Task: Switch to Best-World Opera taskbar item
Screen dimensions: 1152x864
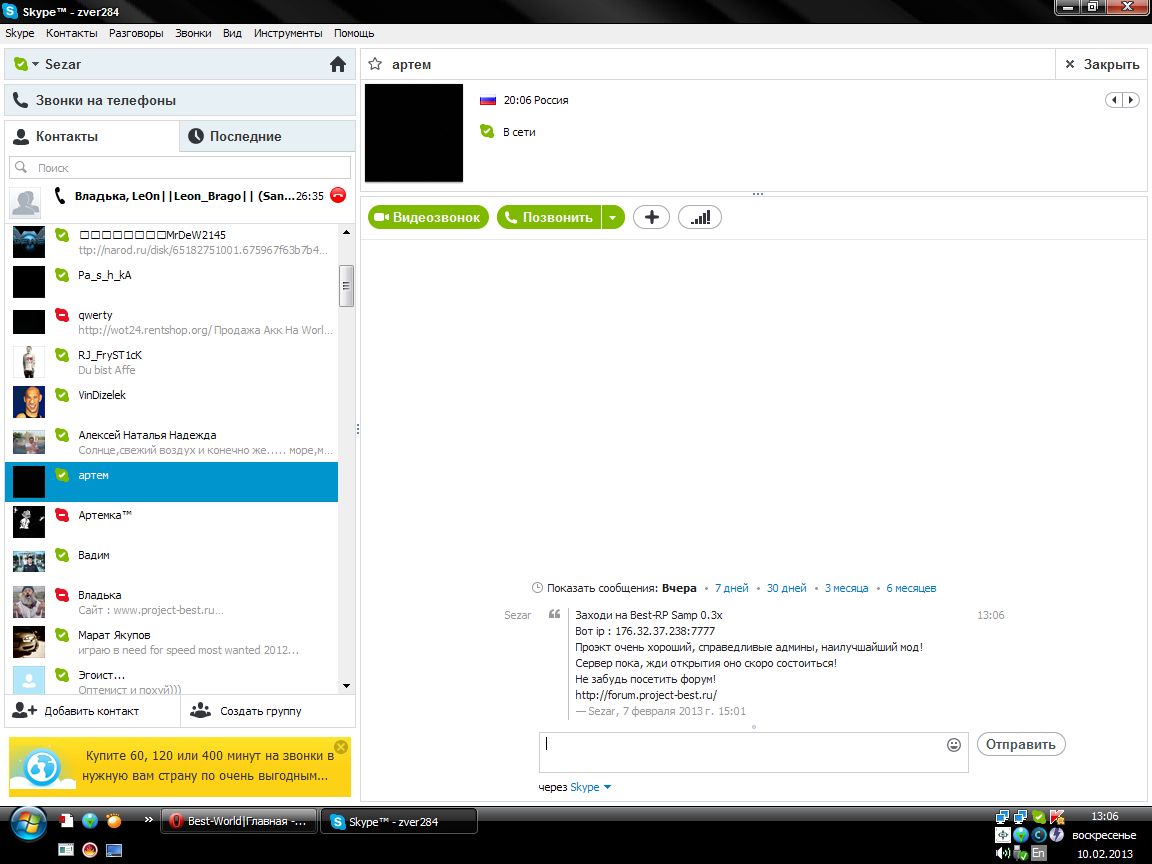Action: [x=240, y=821]
